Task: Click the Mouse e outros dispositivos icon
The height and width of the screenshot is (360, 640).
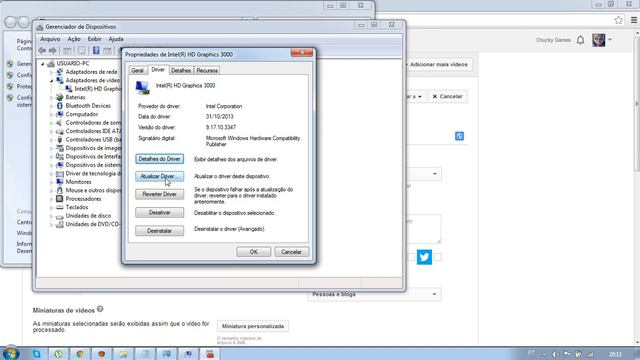Action: click(60, 191)
